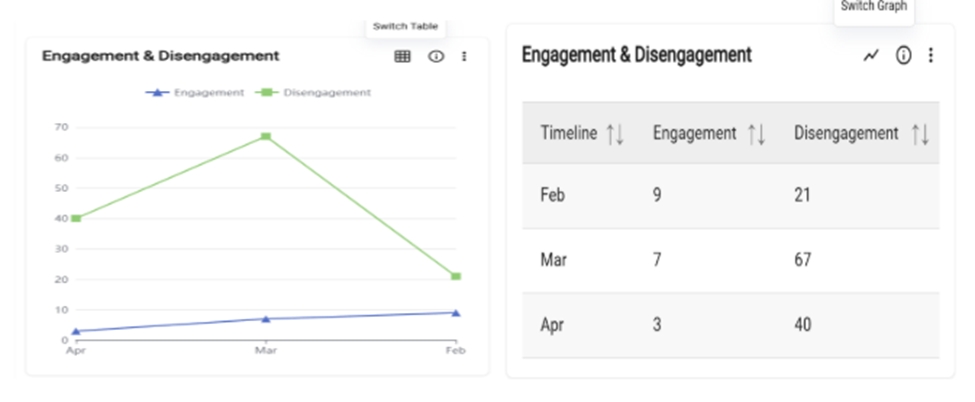
Task: Sort table by Disengagement arrows
Action: pos(920,134)
